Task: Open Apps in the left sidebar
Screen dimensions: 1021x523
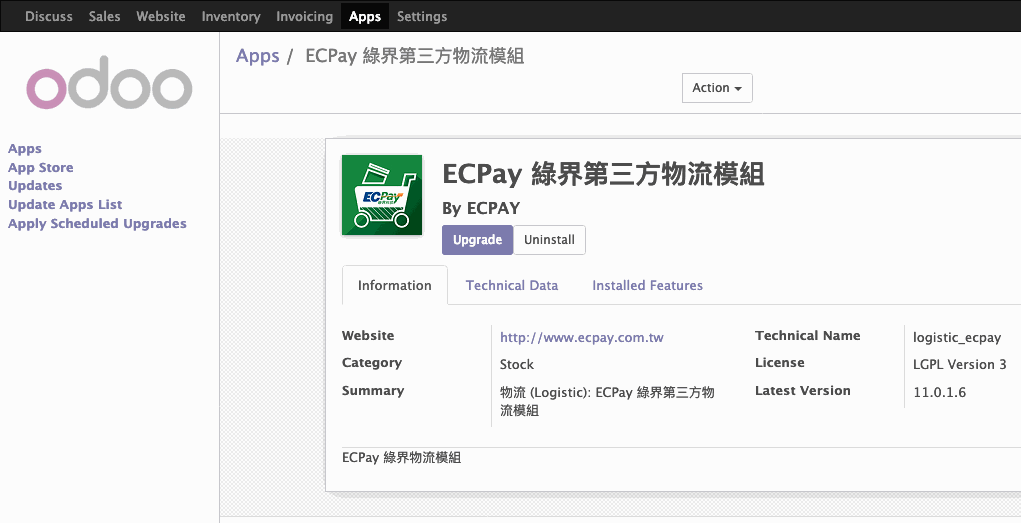Action: tap(25, 148)
